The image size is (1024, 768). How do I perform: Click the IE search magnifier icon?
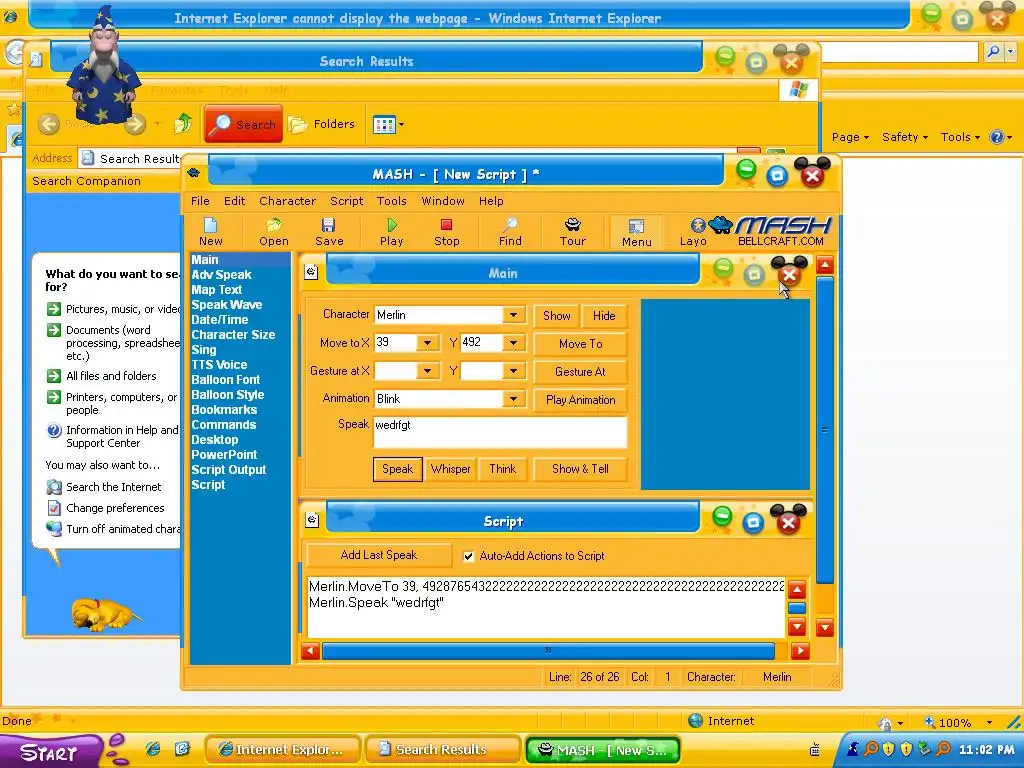(x=993, y=52)
